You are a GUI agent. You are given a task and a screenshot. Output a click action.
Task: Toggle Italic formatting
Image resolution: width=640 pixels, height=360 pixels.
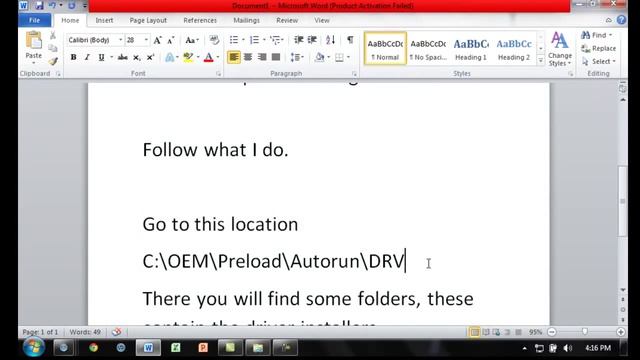point(87,58)
